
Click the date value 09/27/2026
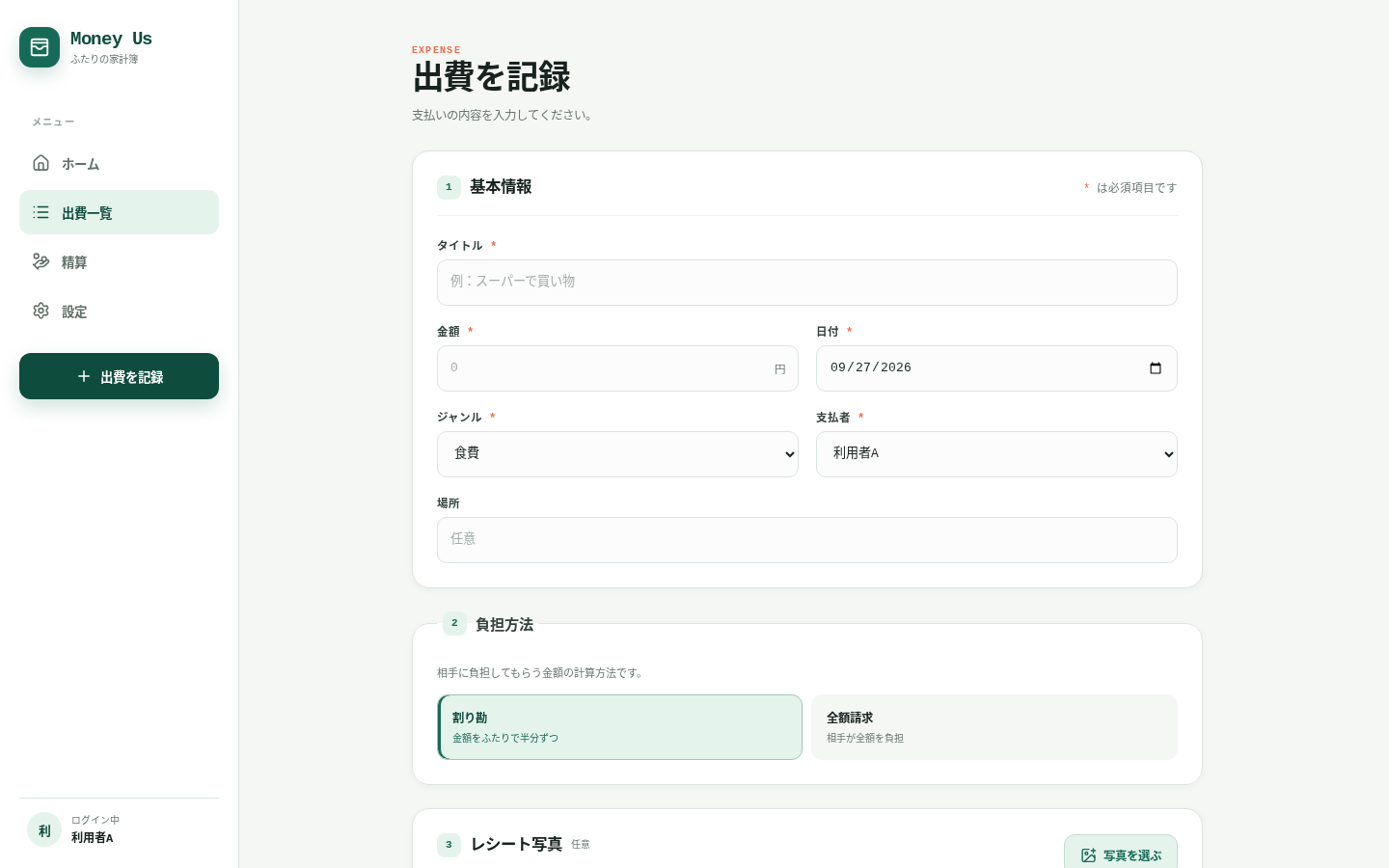(870, 367)
